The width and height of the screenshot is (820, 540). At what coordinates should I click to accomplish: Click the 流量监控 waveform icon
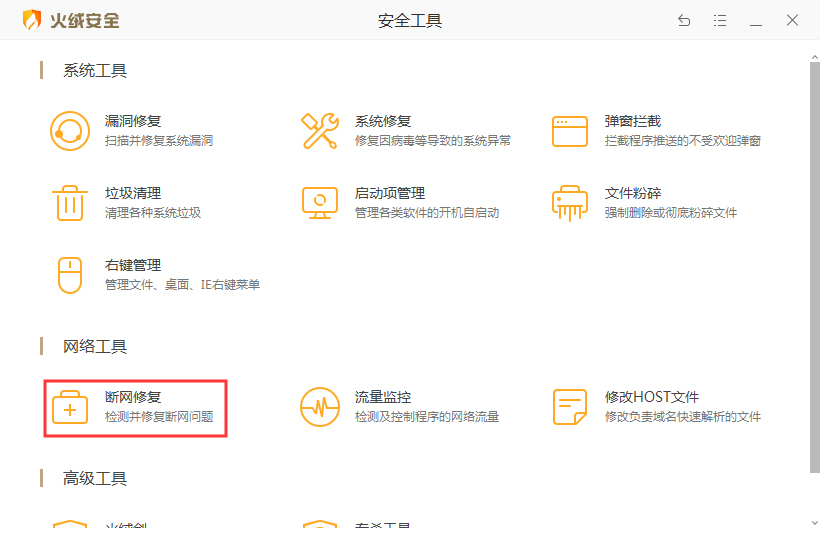(320, 407)
